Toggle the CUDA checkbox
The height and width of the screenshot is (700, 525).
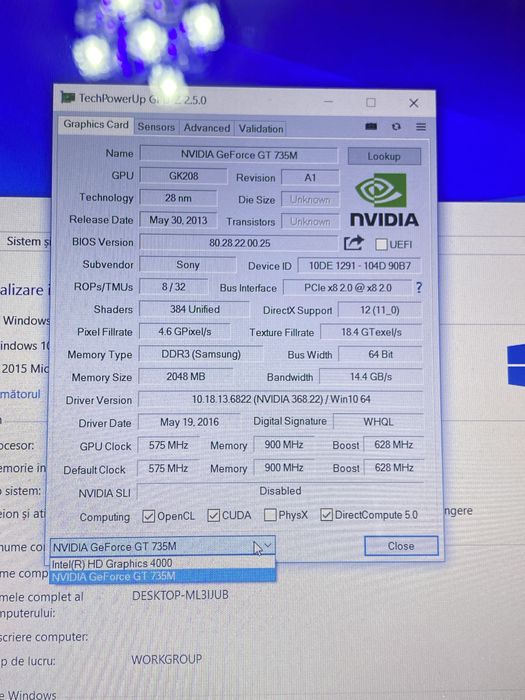[213, 516]
